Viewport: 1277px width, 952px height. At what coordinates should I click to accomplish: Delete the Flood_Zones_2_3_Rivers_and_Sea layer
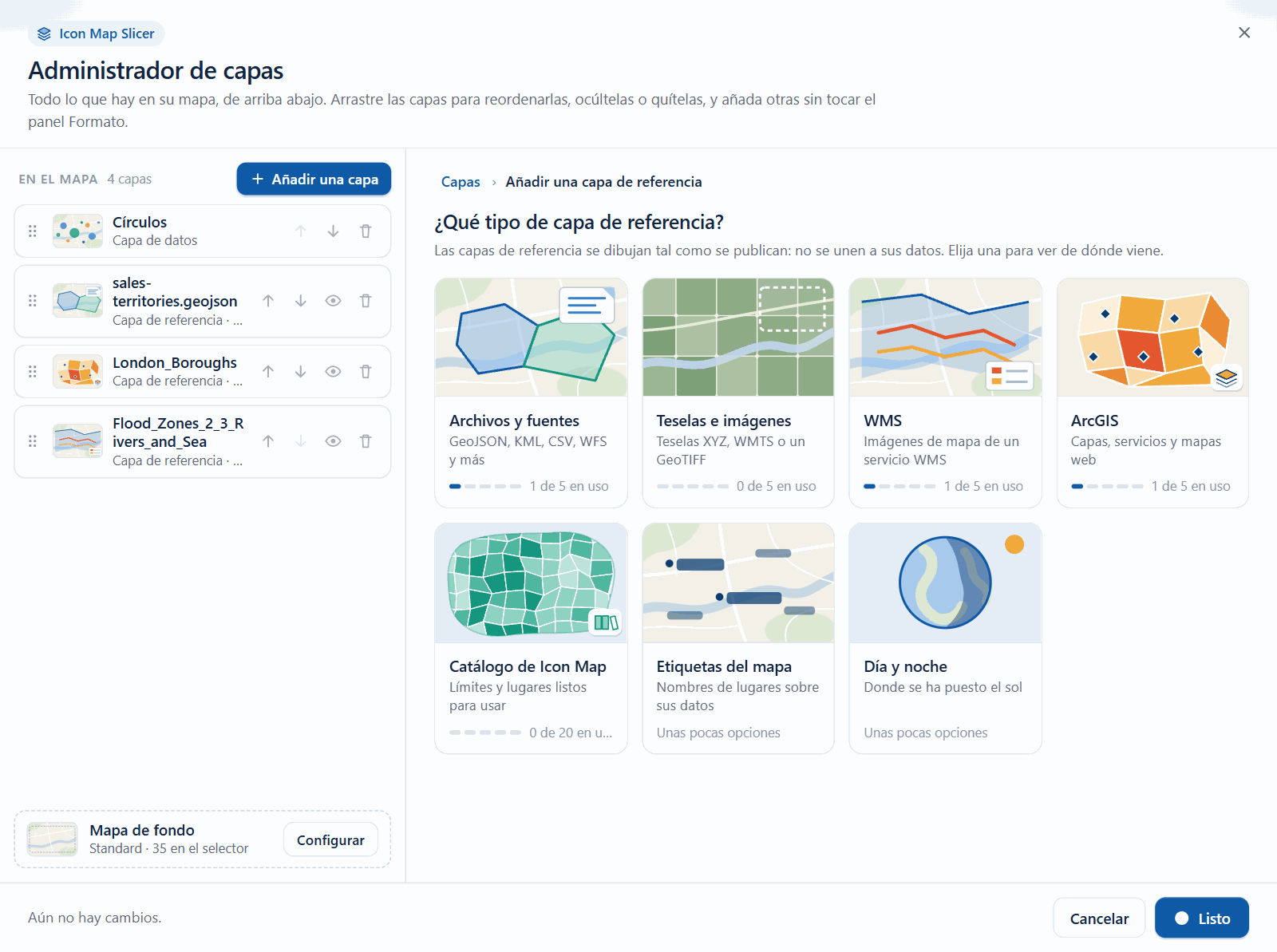click(366, 441)
